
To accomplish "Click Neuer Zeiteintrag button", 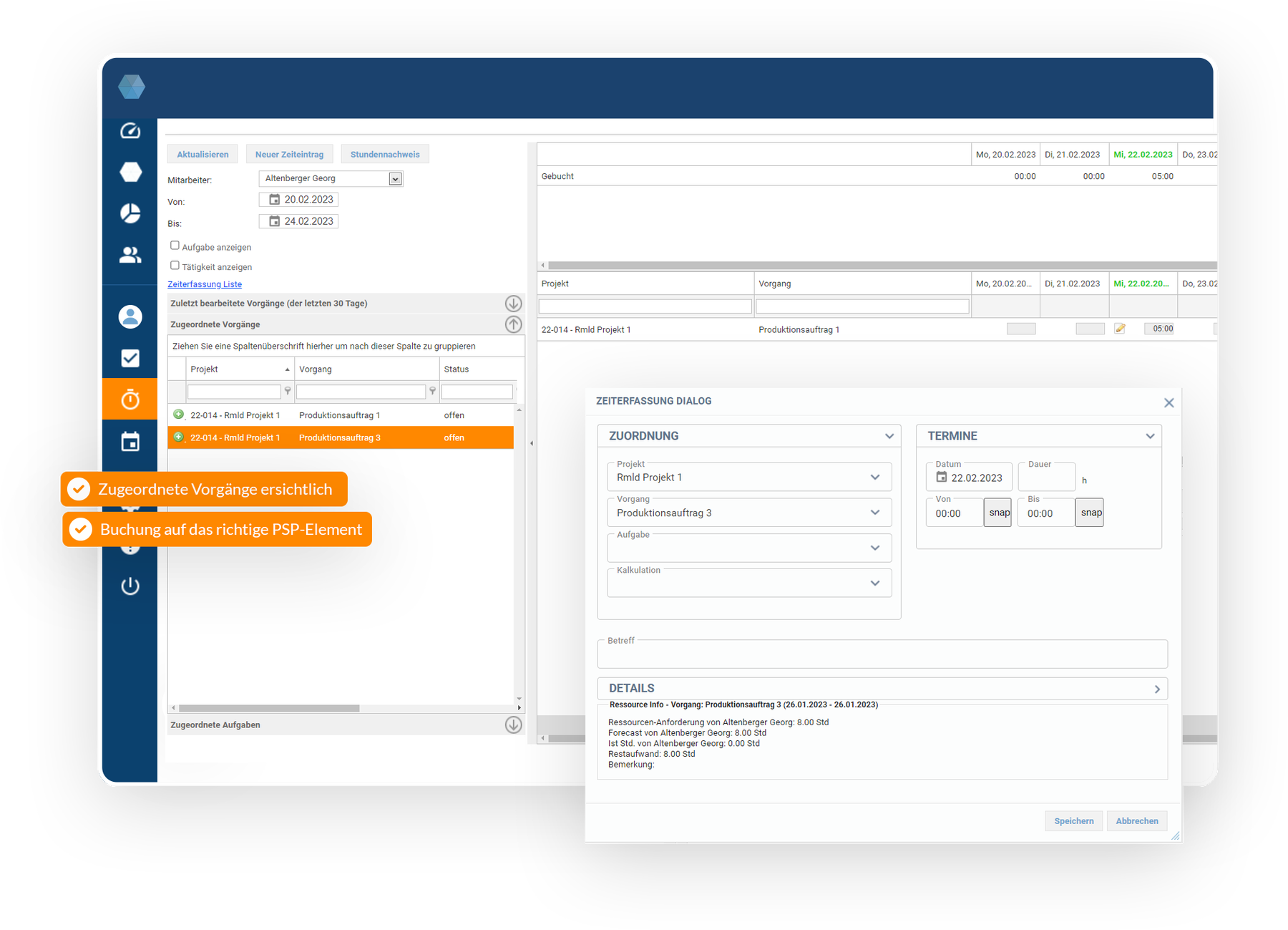I will [x=289, y=154].
